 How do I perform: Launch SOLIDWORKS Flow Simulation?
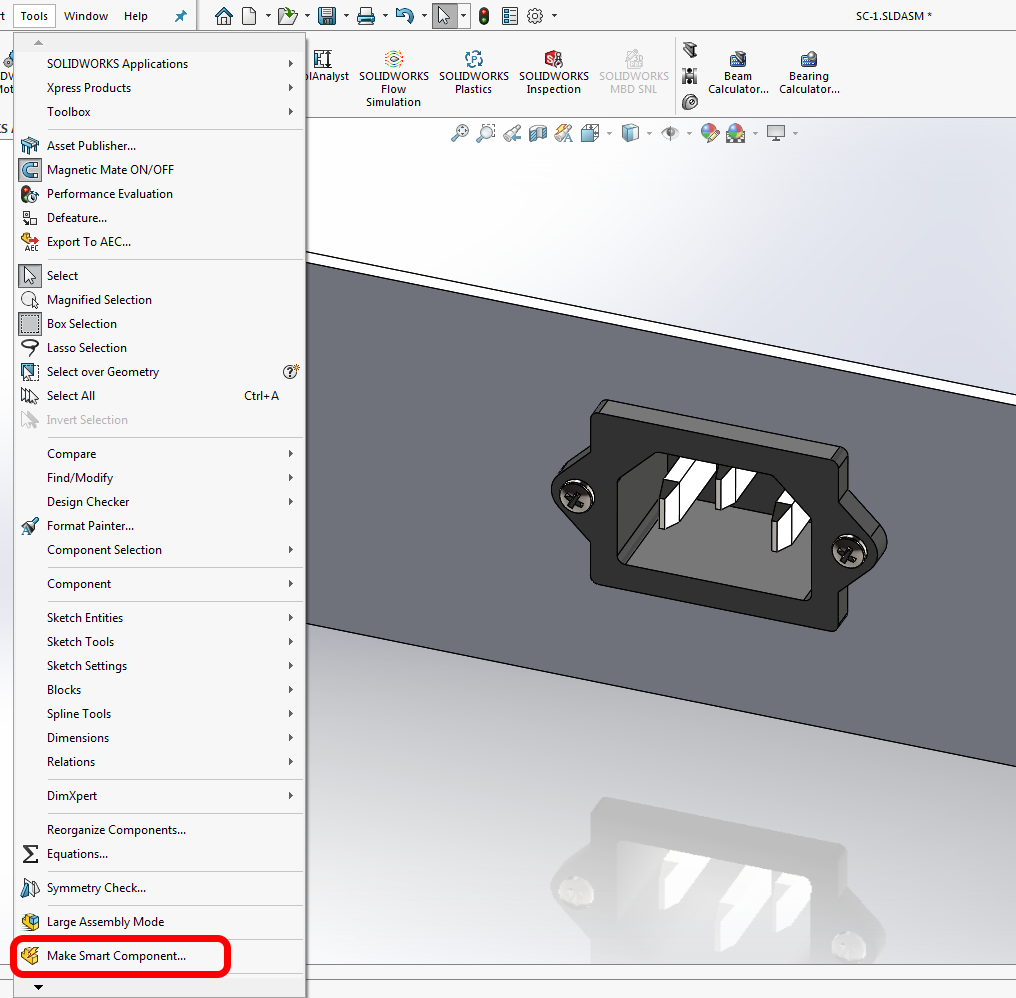click(393, 78)
